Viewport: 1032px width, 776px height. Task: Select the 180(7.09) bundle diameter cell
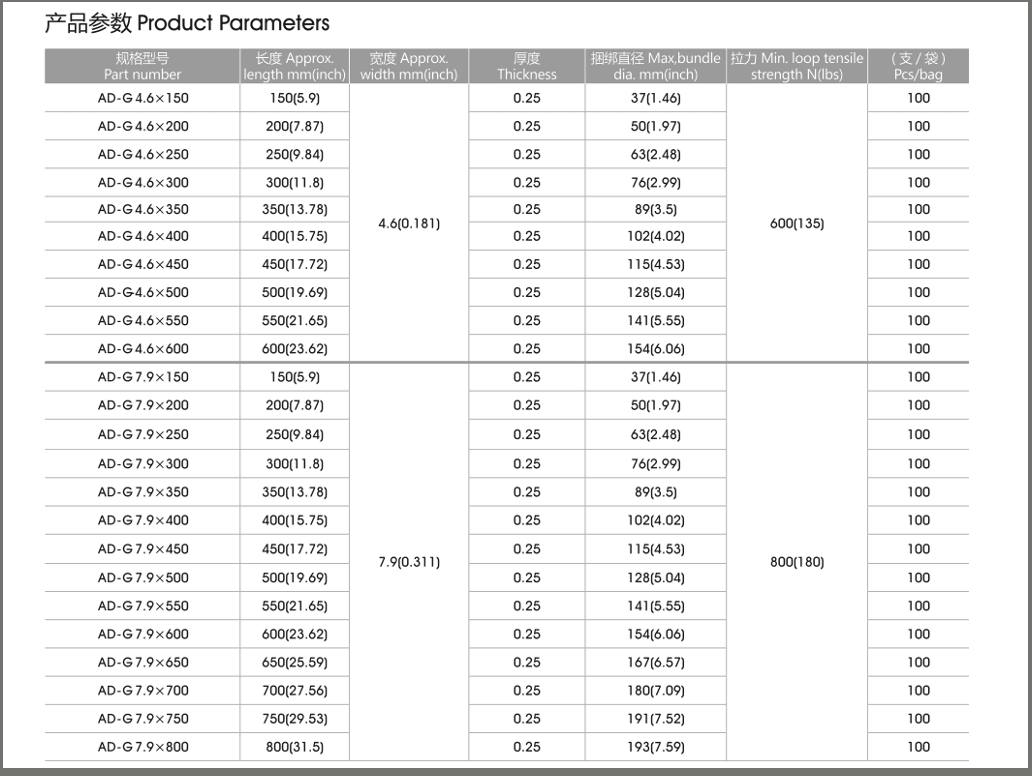click(x=655, y=690)
